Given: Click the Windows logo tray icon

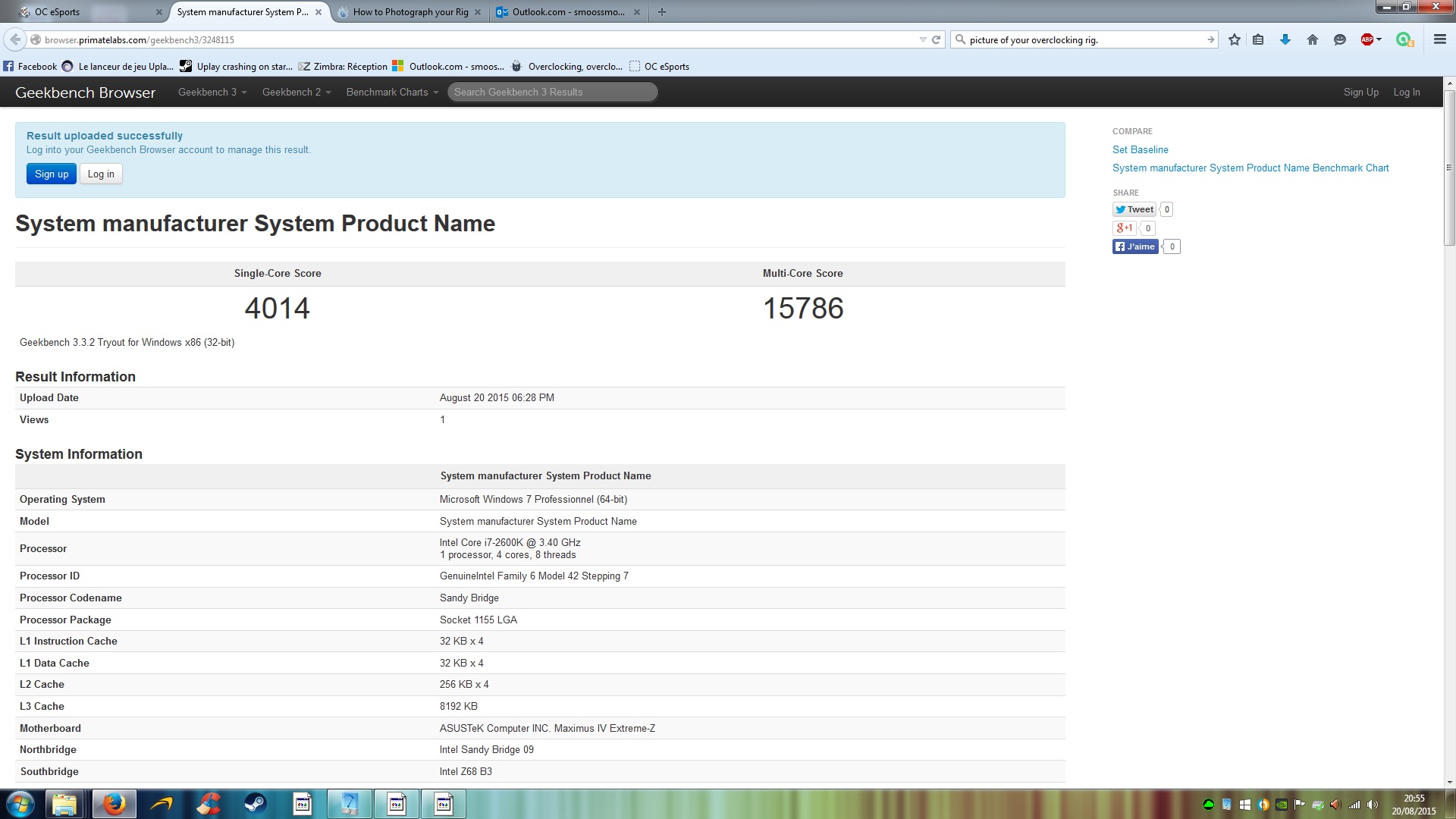Looking at the screenshot, I should tap(1244, 805).
